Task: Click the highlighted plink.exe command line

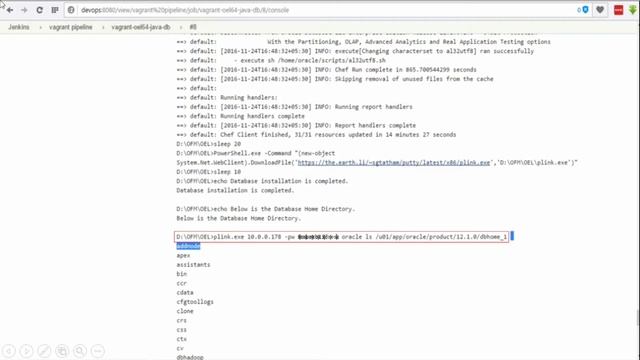Action: tap(342, 237)
